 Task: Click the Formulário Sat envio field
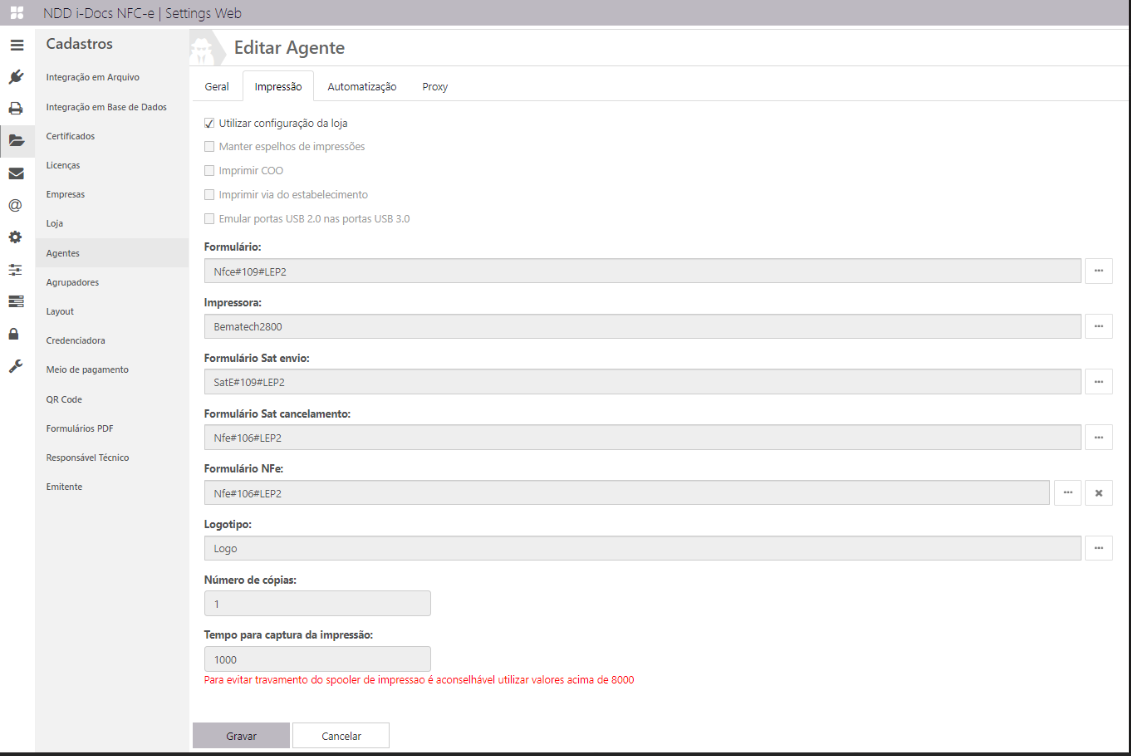(643, 382)
